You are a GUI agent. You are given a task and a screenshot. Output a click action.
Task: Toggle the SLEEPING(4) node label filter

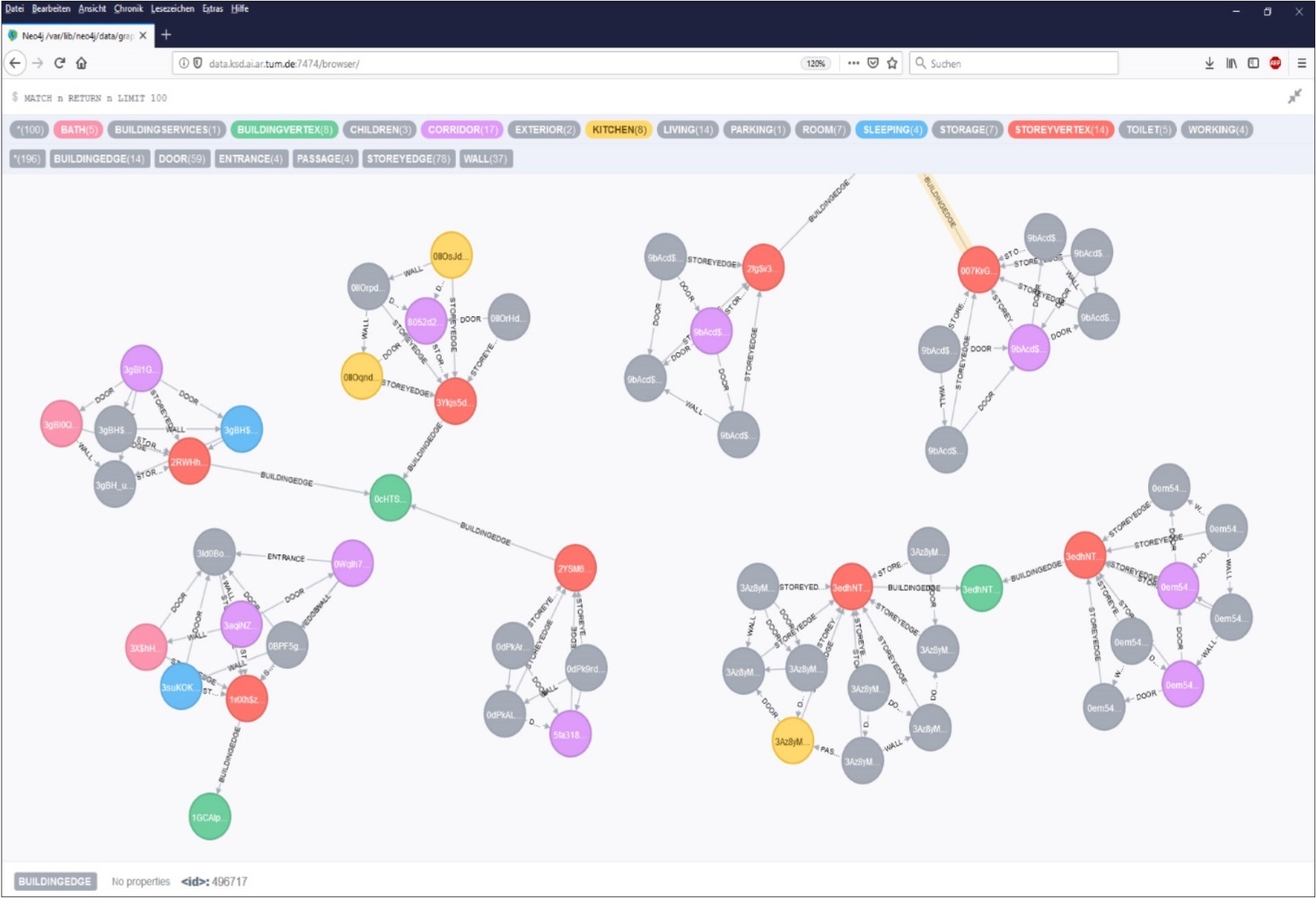(890, 129)
